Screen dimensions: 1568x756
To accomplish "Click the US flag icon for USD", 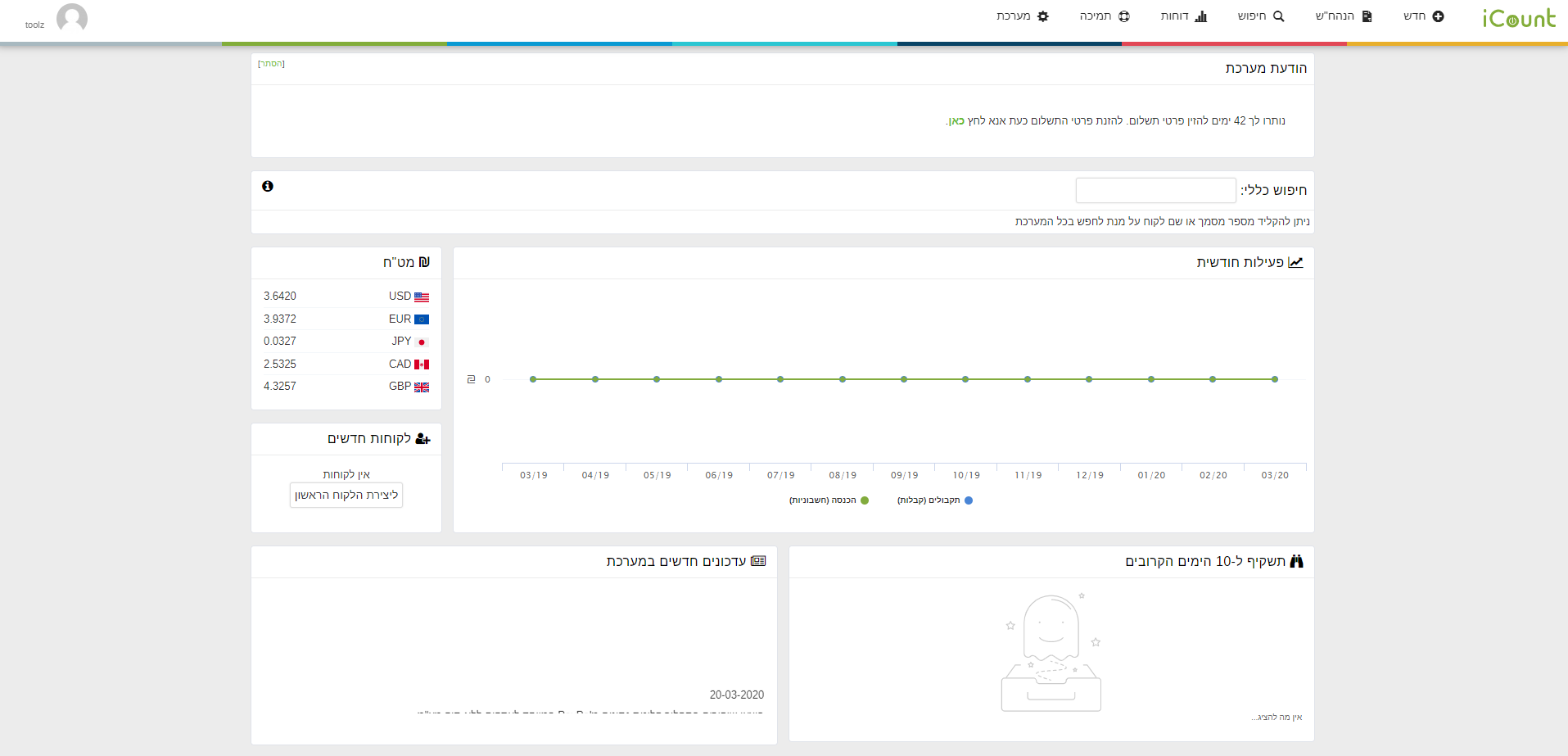I will coord(422,297).
